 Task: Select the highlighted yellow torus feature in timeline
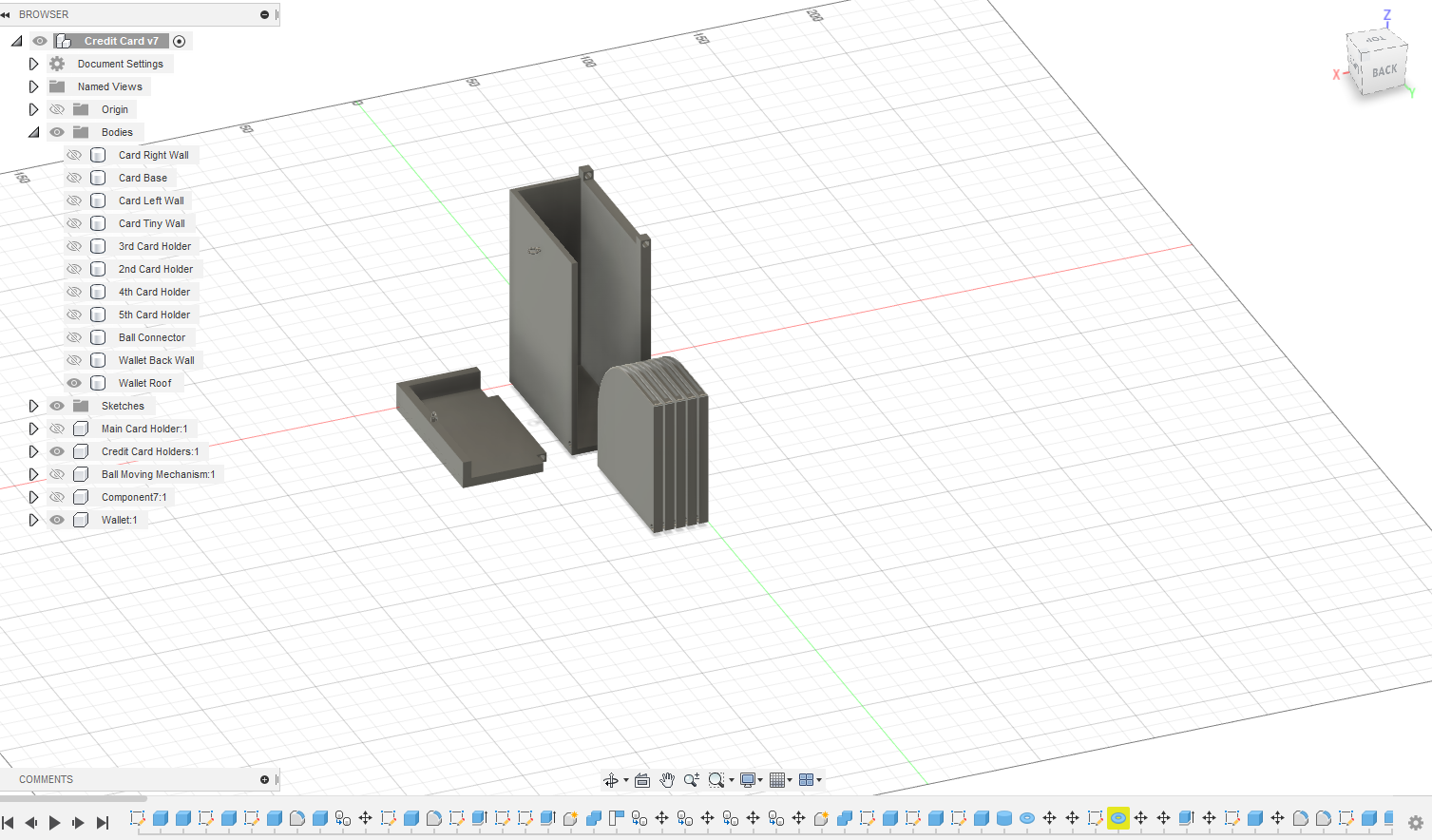click(1118, 818)
